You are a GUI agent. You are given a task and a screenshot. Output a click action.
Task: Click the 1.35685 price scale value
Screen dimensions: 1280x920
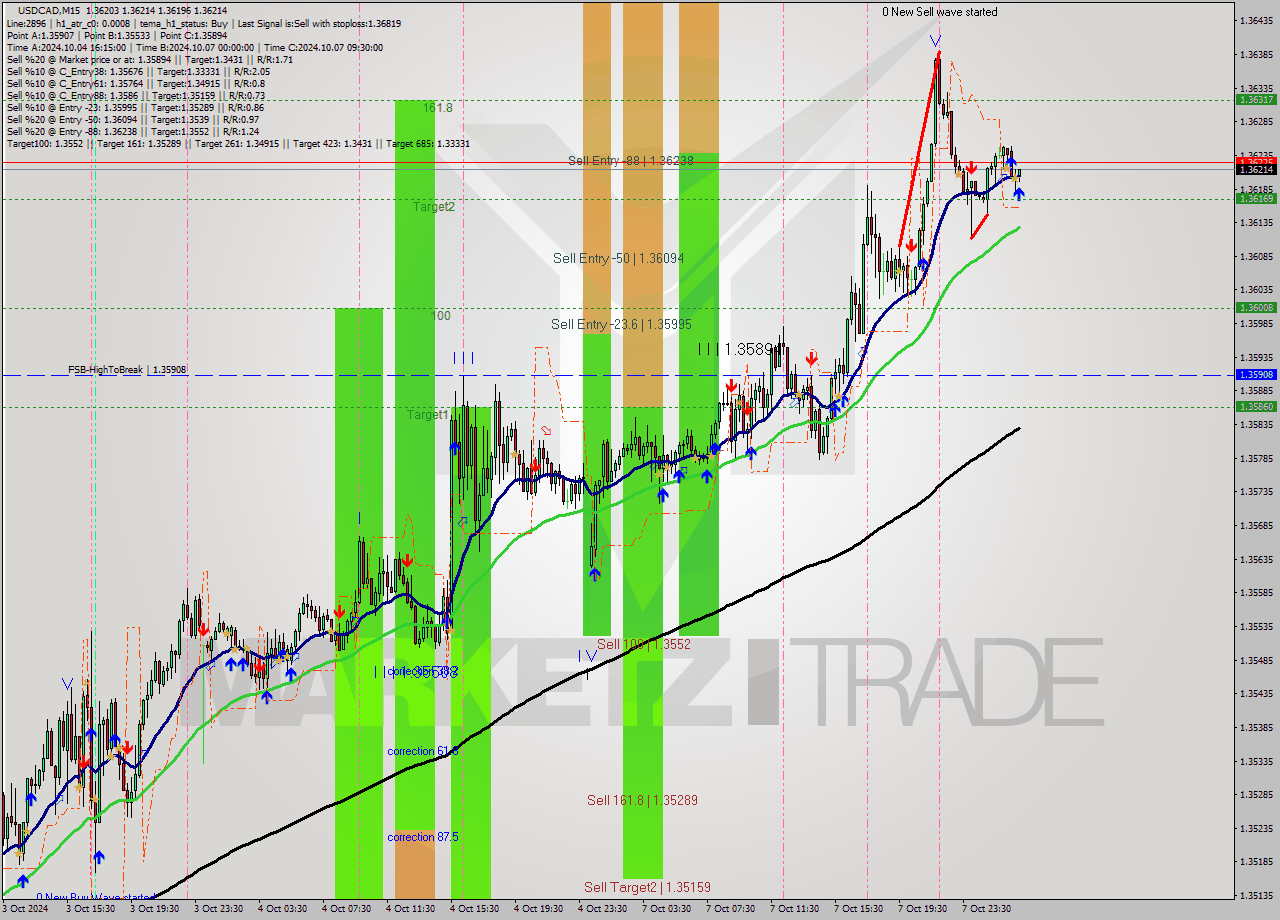(1256, 525)
